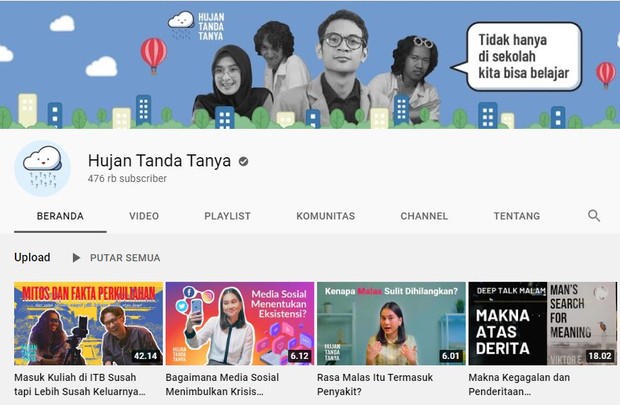Screen dimensions: 620x405
Task: Click the banner speech bubble text
Action: tap(524, 57)
